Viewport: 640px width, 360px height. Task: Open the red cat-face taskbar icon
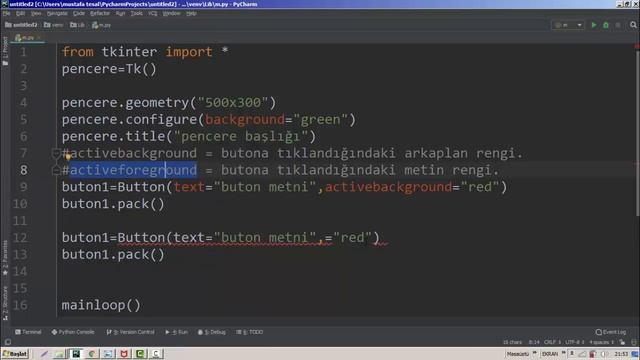[x=124, y=353]
